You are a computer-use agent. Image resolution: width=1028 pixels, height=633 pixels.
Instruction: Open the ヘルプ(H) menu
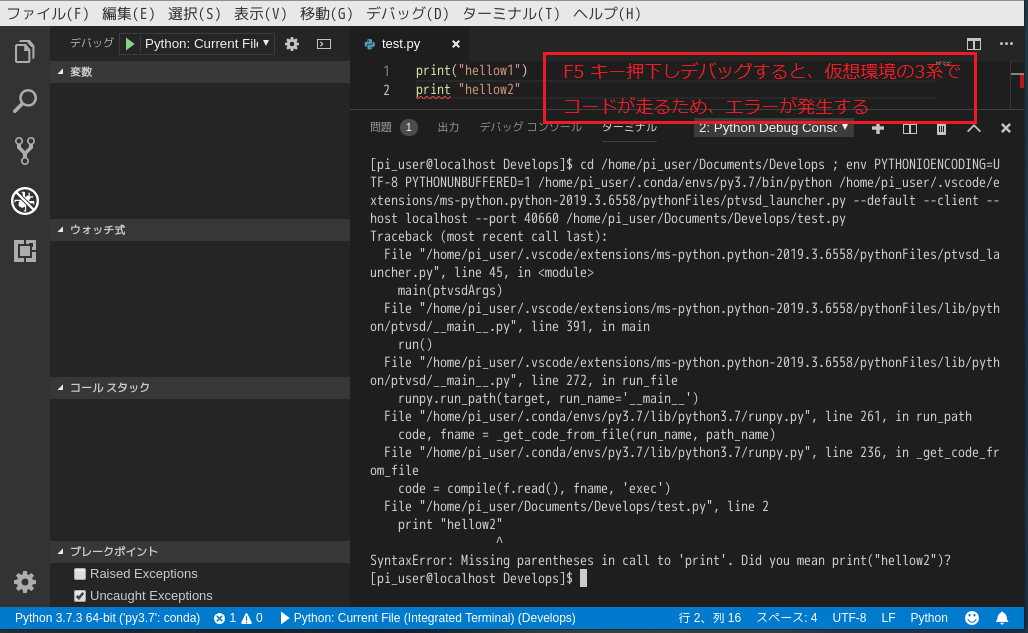click(x=606, y=13)
